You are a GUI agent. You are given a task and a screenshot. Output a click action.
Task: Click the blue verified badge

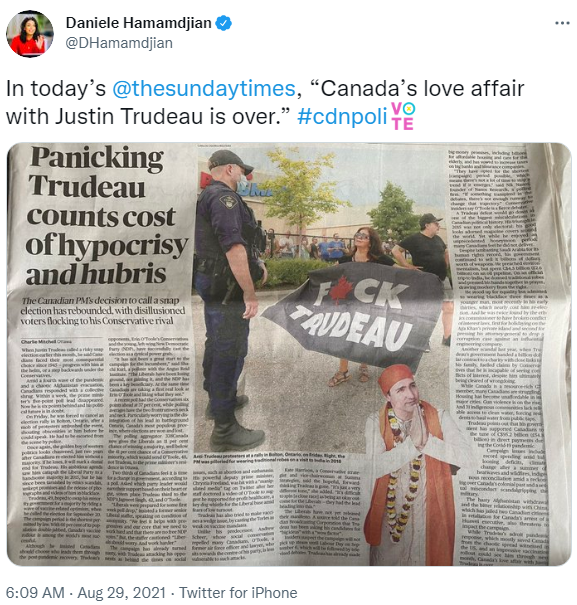(x=223, y=23)
